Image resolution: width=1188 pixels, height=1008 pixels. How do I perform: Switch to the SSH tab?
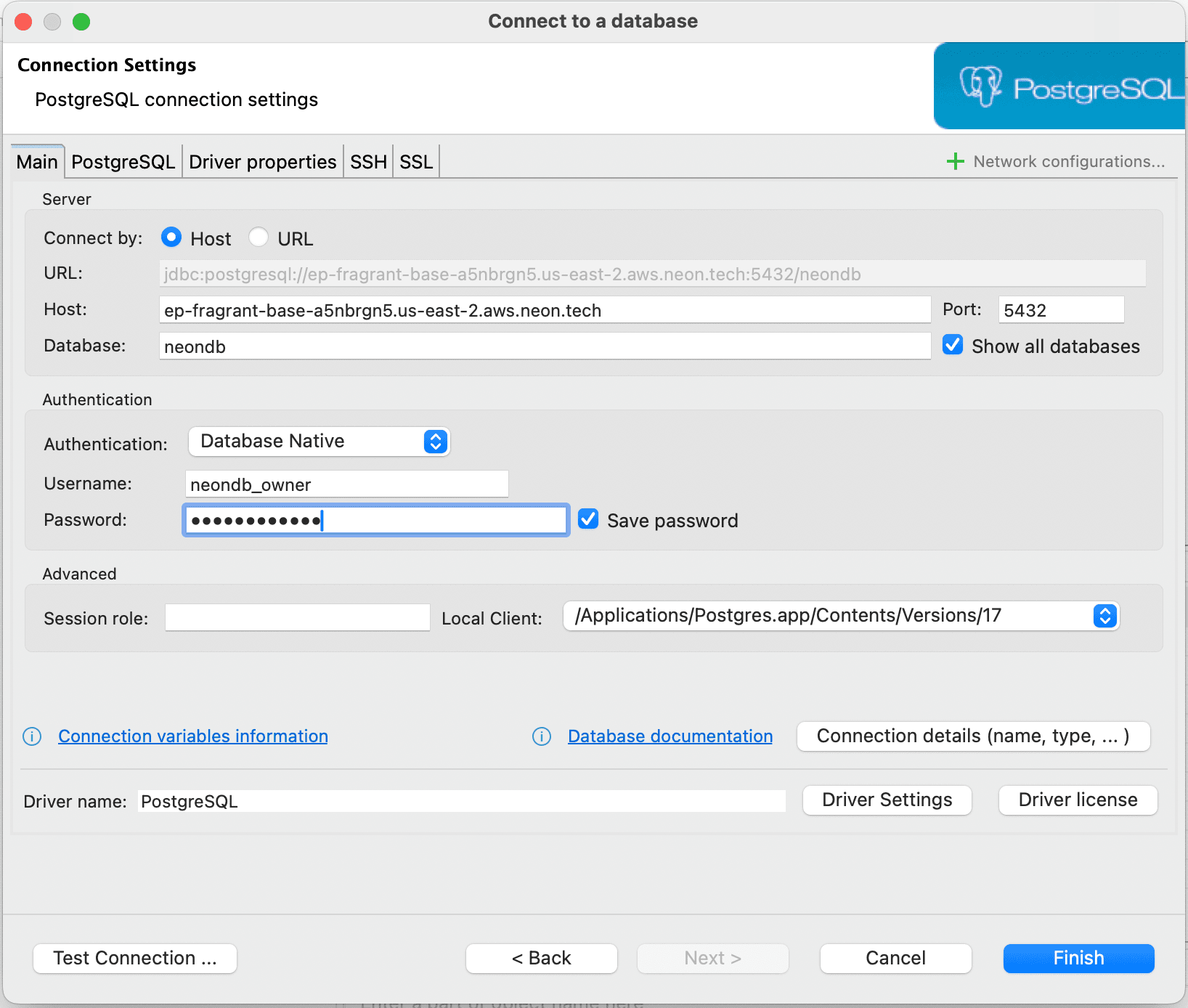pyautogui.click(x=367, y=160)
